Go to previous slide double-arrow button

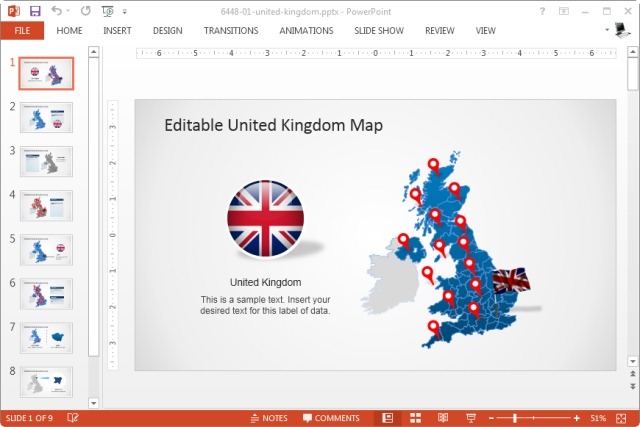coord(633,374)
